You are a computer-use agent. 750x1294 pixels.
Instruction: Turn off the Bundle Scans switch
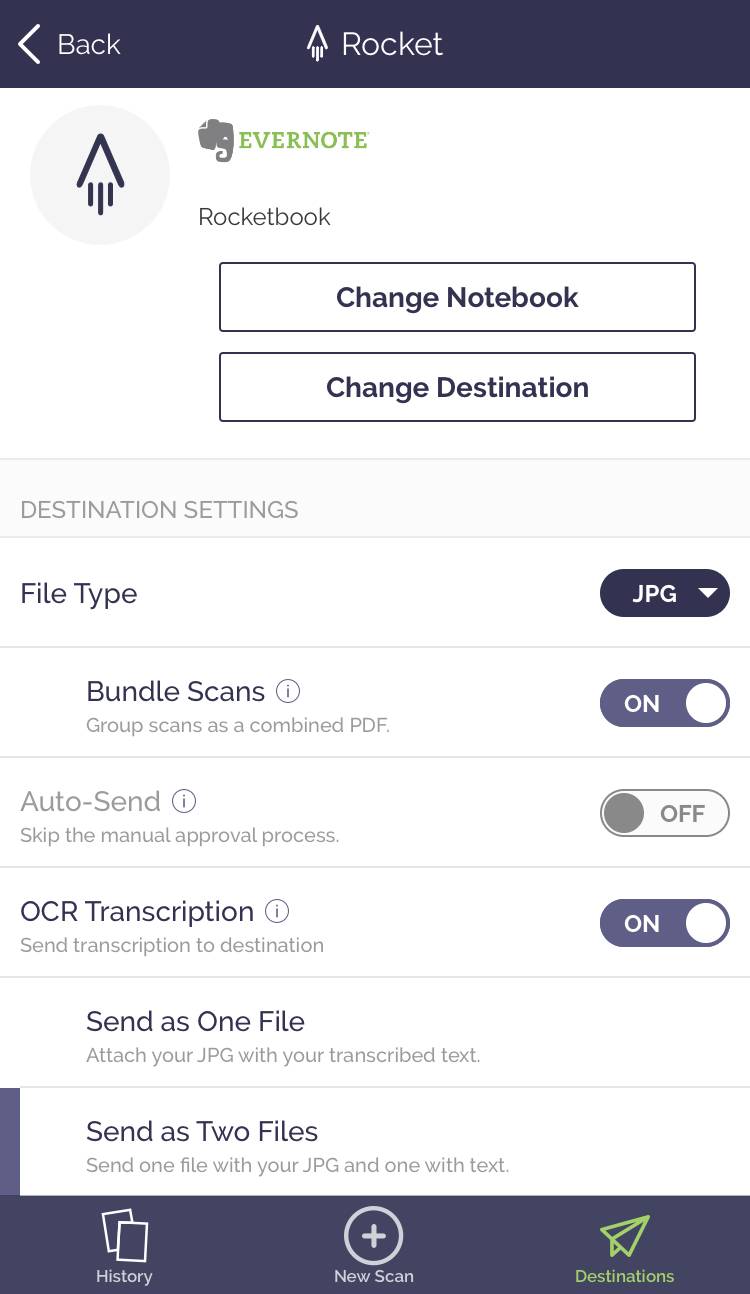pos(664,703)
